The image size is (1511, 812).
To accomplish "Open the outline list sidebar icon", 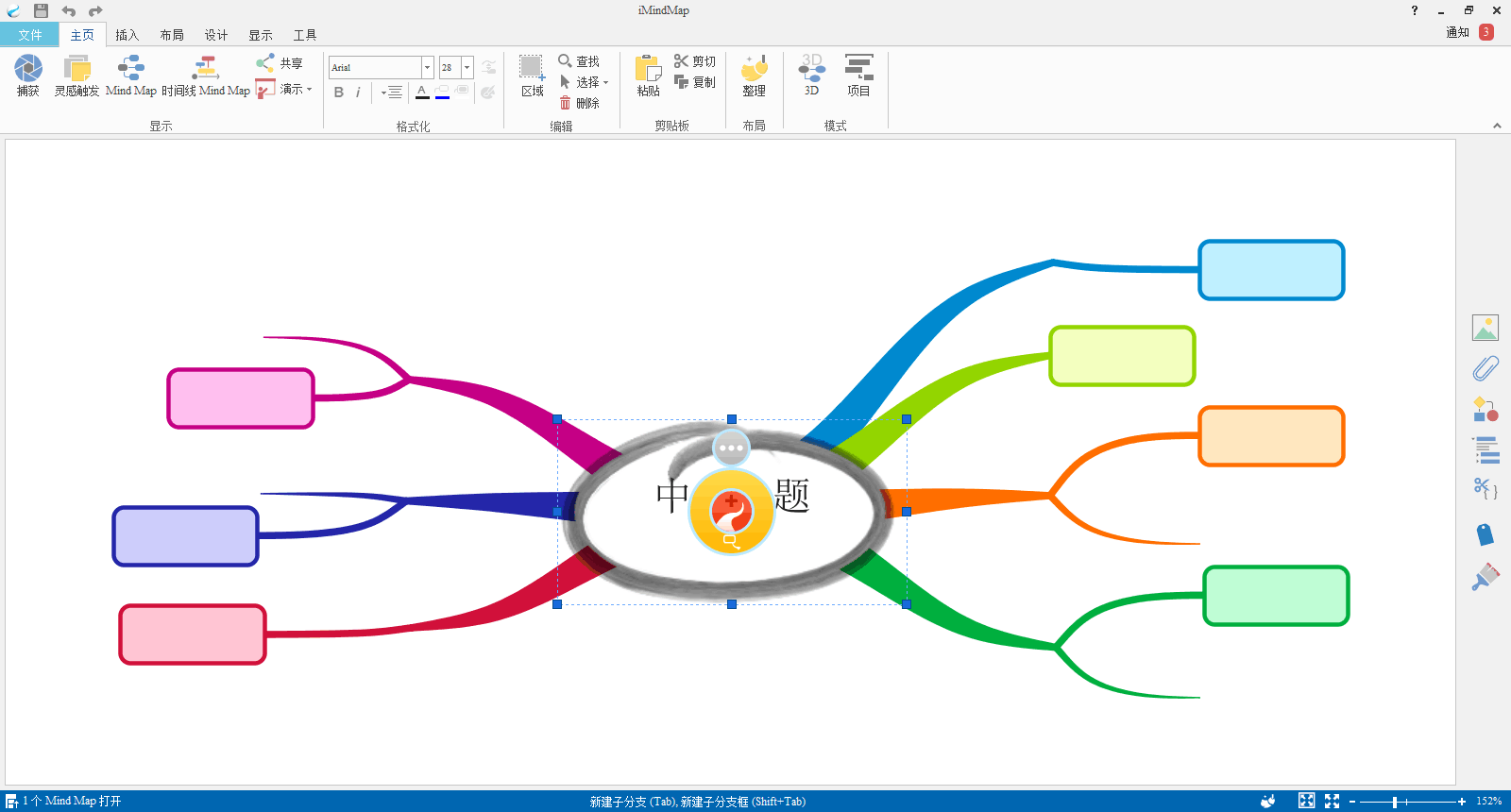I will 1486,449.
